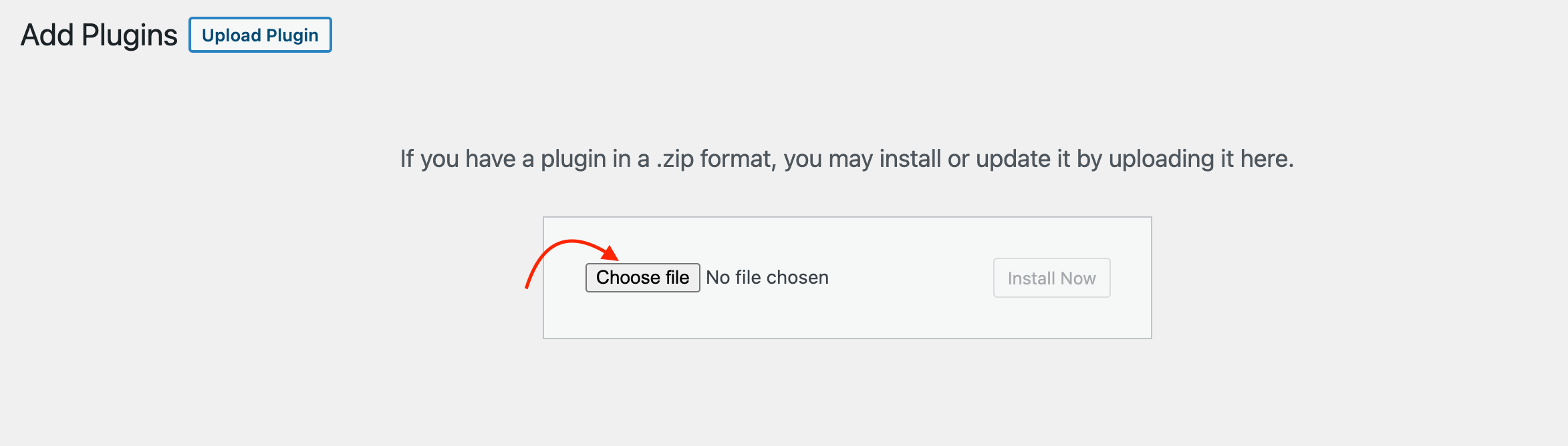The width and height of the screenshot is (1568, 446).
Task: Start installation with Install Now
Action: tap(1051, 278)
